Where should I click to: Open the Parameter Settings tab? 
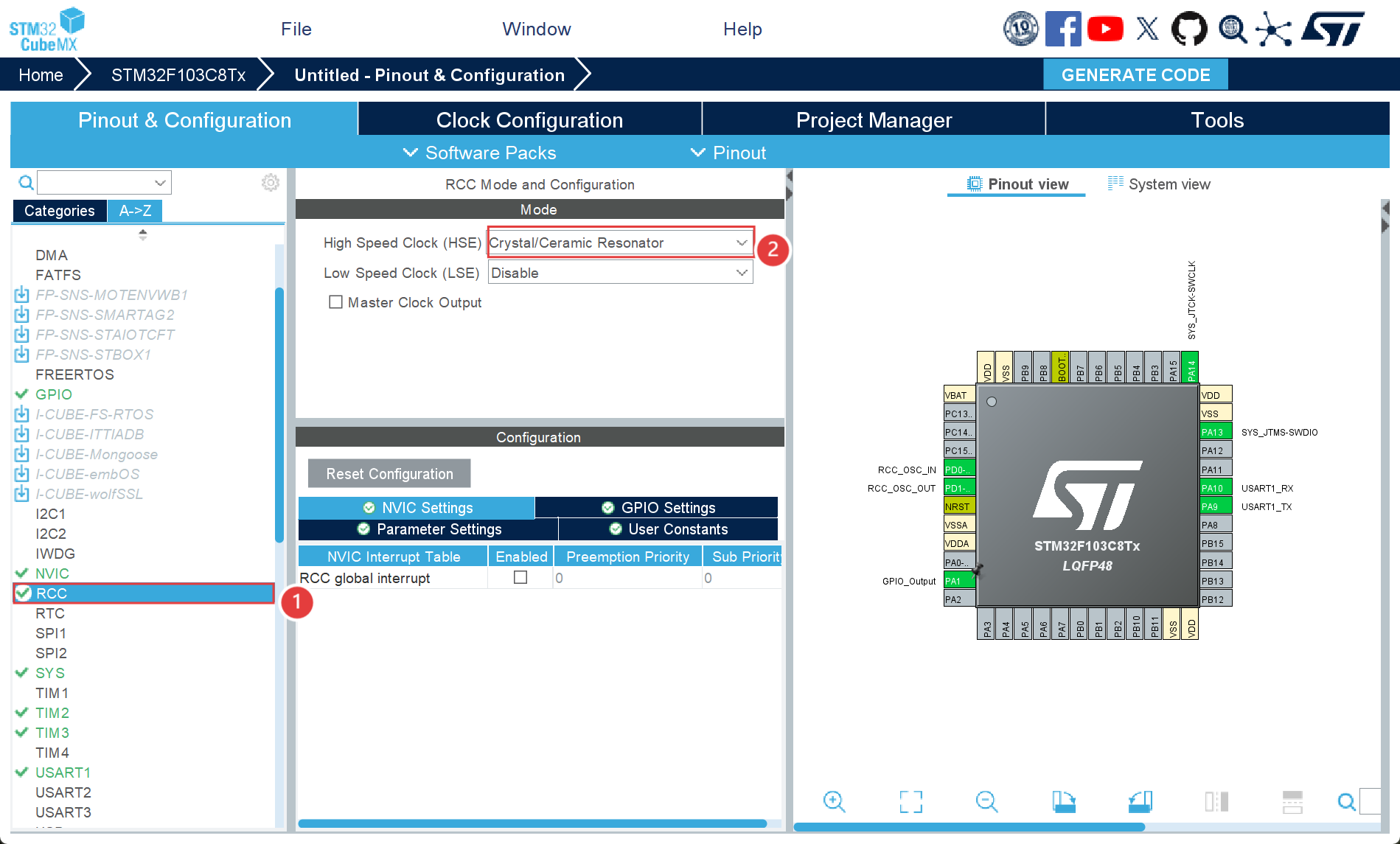[428, 529]
